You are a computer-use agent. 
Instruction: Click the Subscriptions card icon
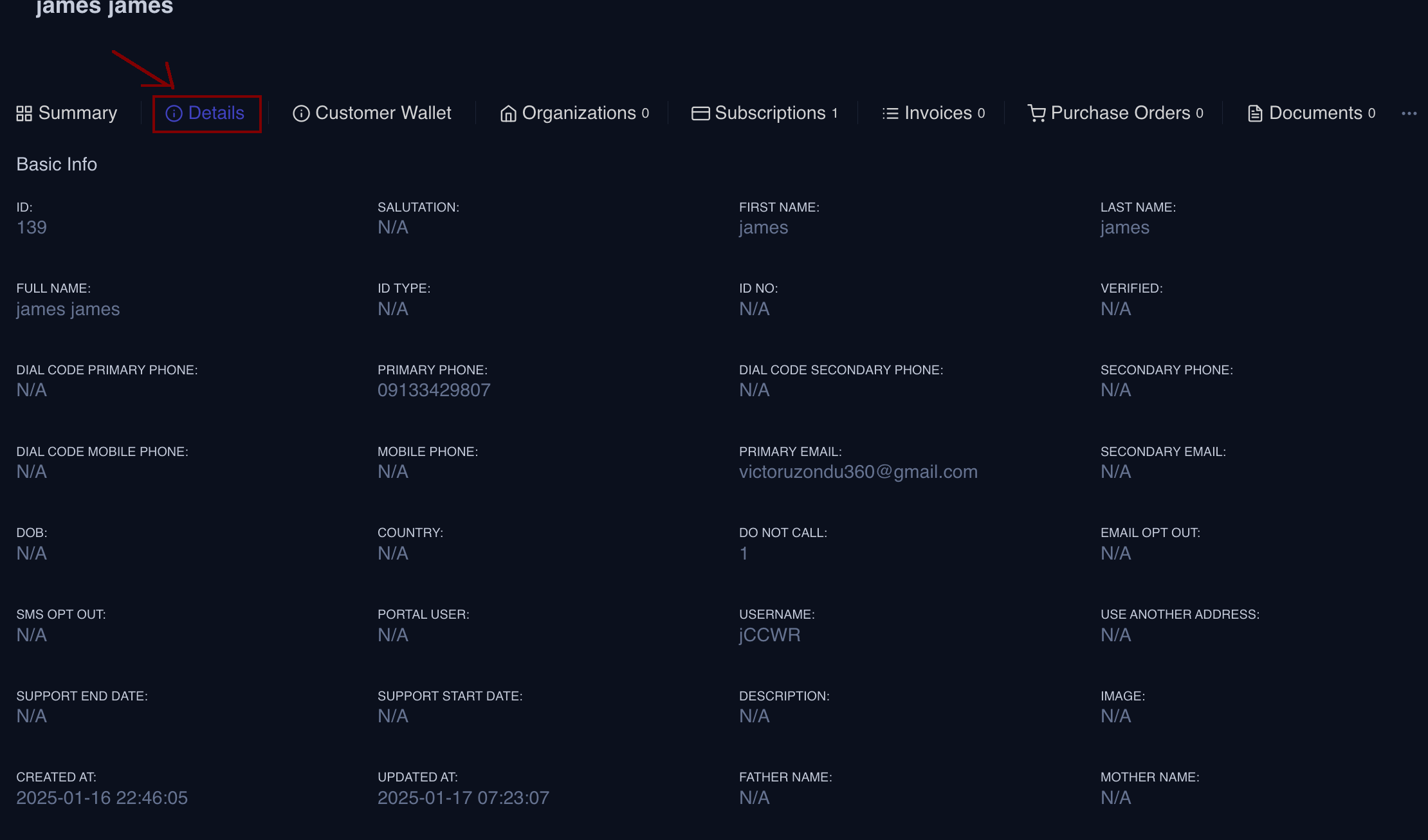tap(700, 114)
